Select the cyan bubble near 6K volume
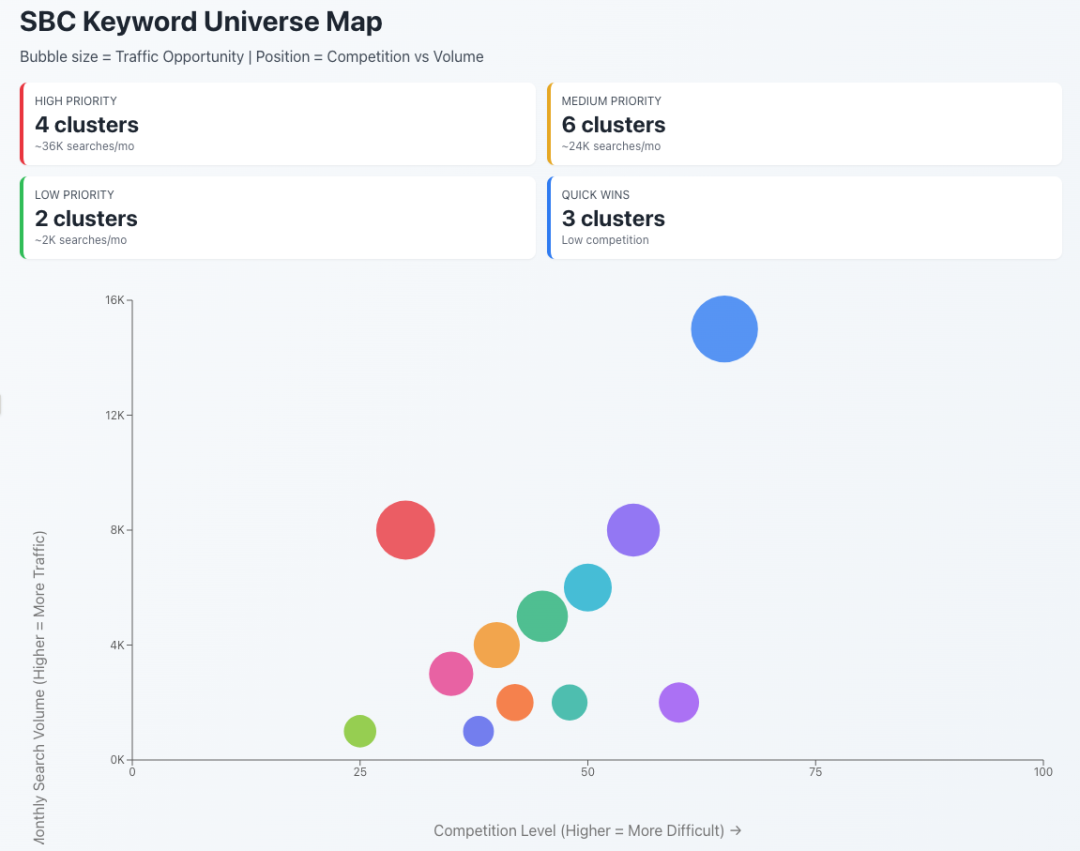The width and height of the screenshot is (1080, 851). pos(588,588)
